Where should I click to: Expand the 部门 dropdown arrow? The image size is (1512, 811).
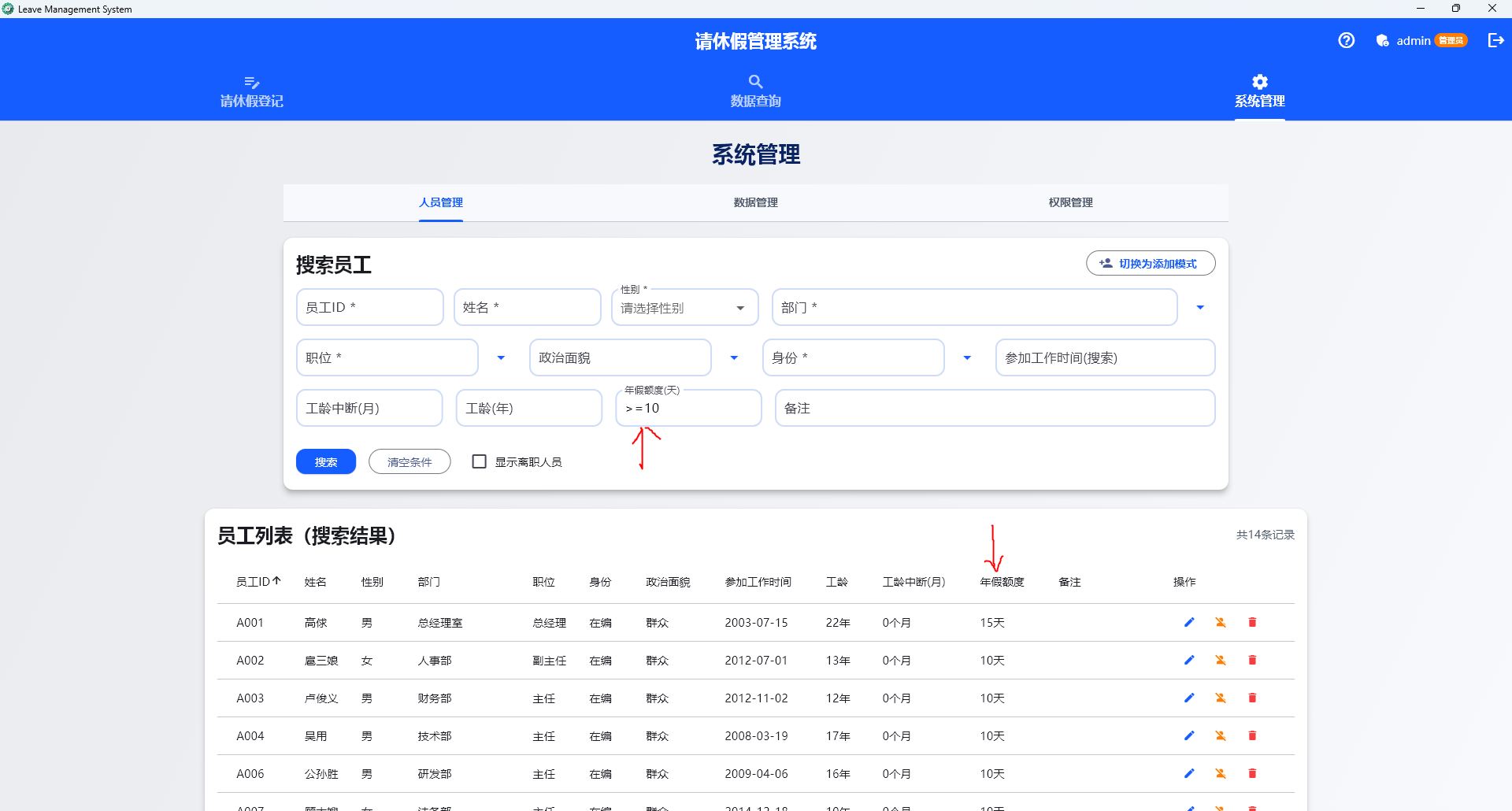click(x=1199, y=307)
